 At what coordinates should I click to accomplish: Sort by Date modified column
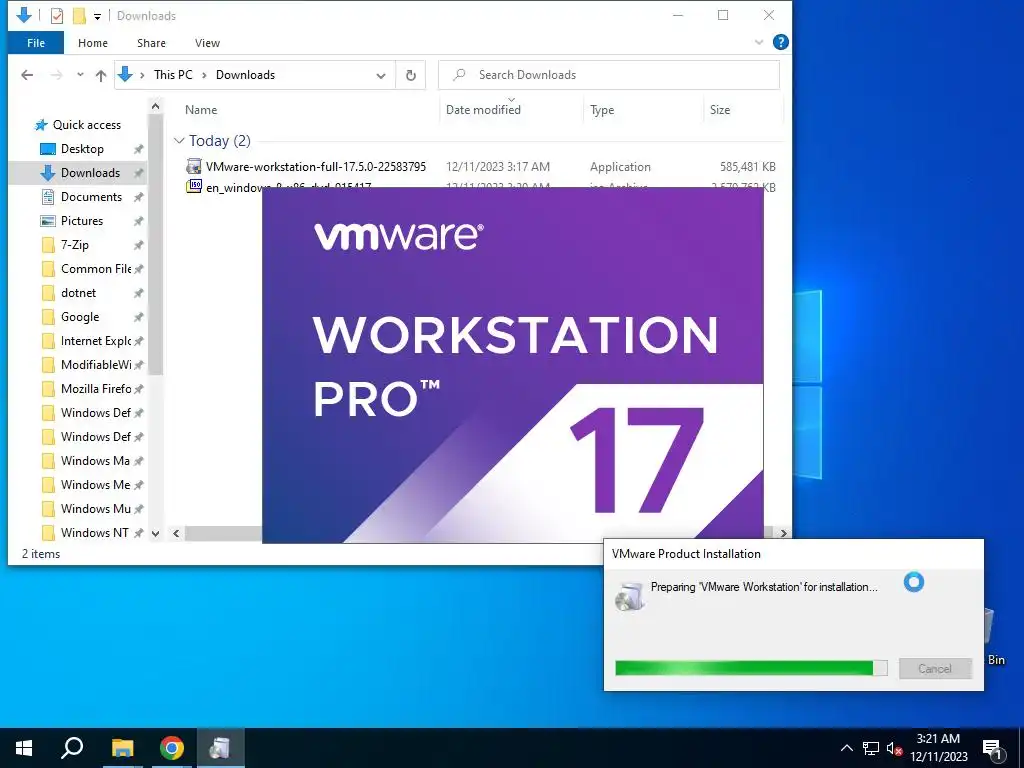(x=483, y=110)
